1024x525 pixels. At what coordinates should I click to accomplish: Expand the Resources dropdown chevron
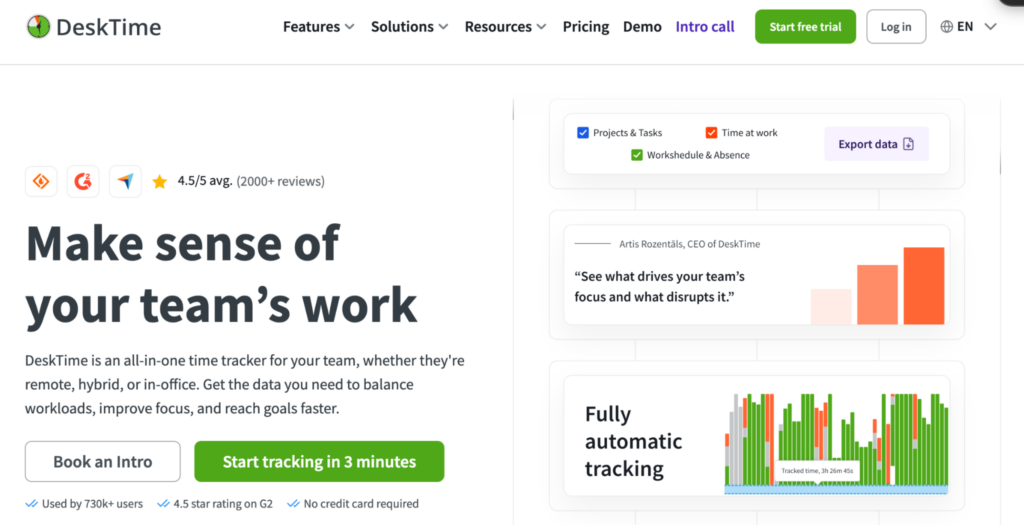click(541, 27)
